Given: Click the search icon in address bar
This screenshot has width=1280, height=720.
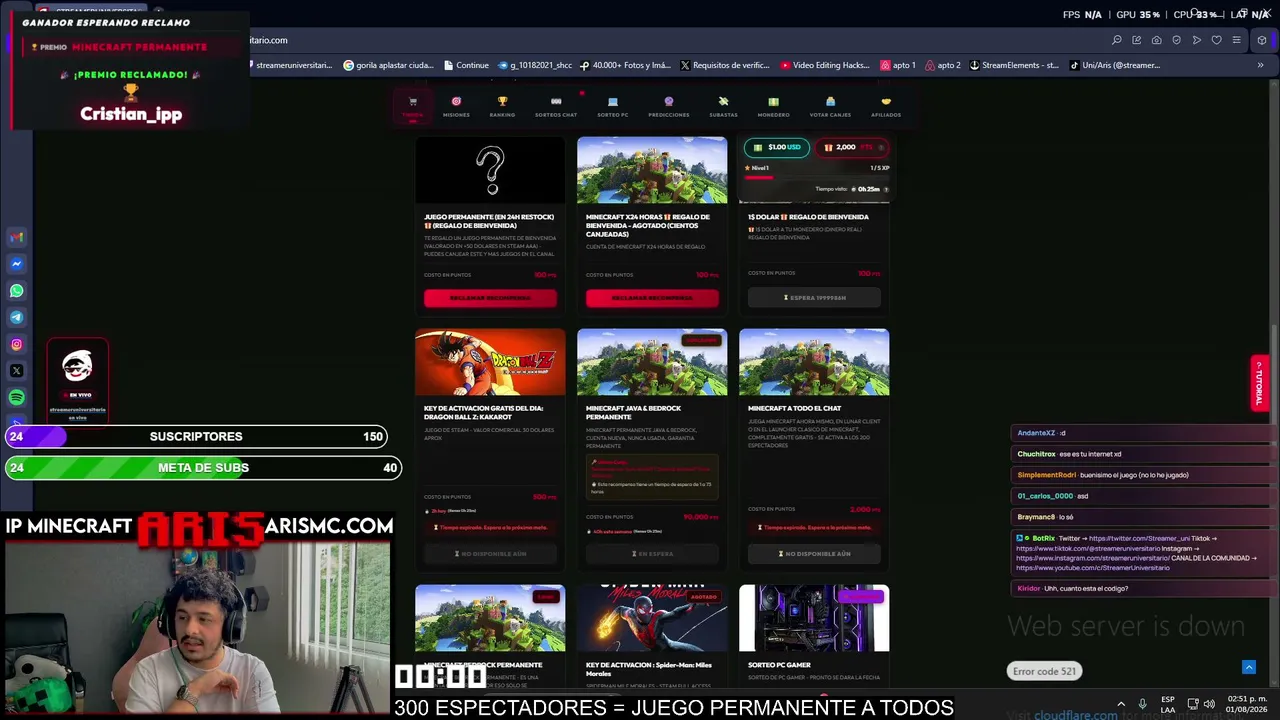Looking at the screenshot, I should tap(1117, 40).
